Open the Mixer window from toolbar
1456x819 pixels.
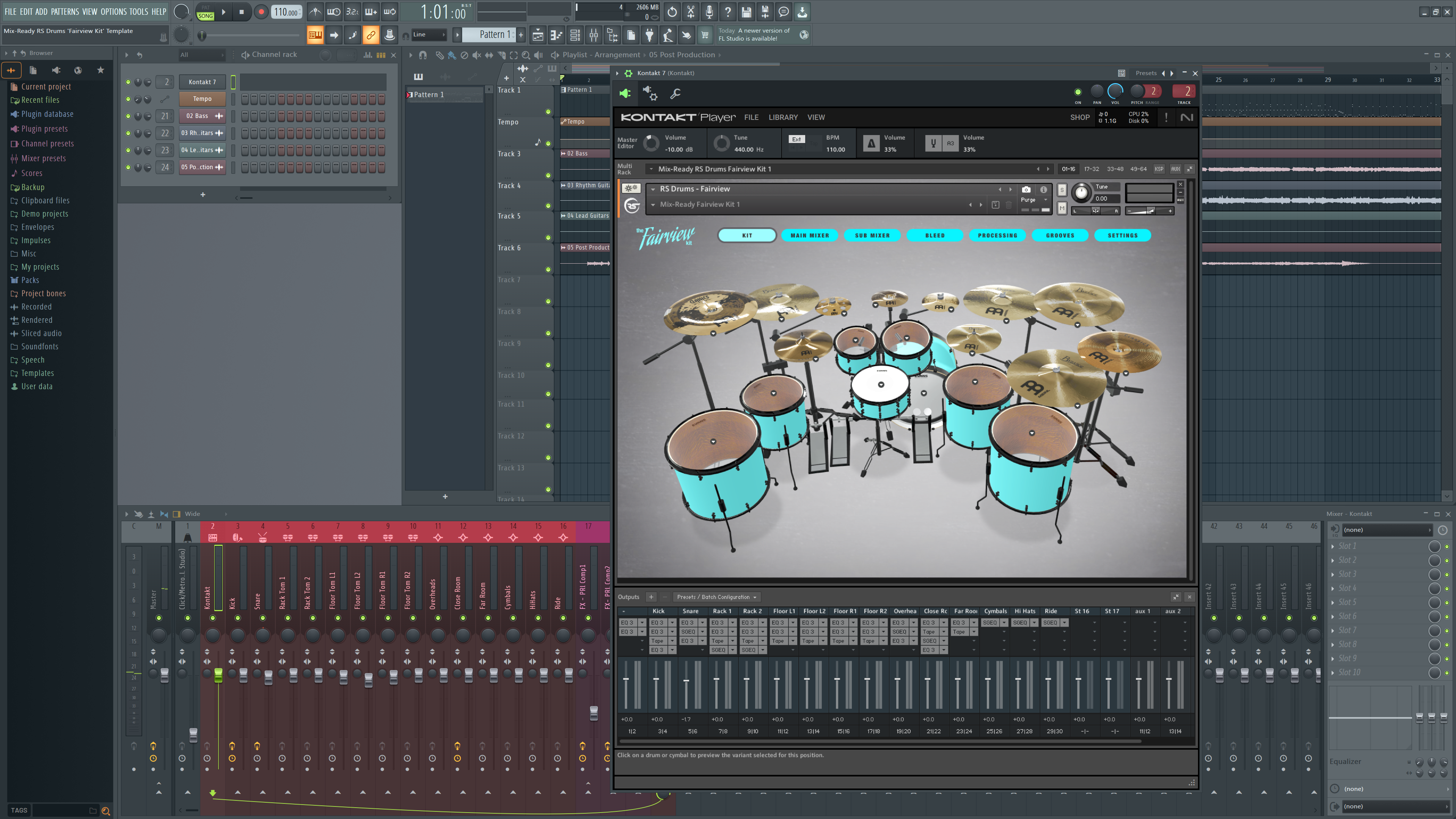pyautogui.click(x=594, y=35)
